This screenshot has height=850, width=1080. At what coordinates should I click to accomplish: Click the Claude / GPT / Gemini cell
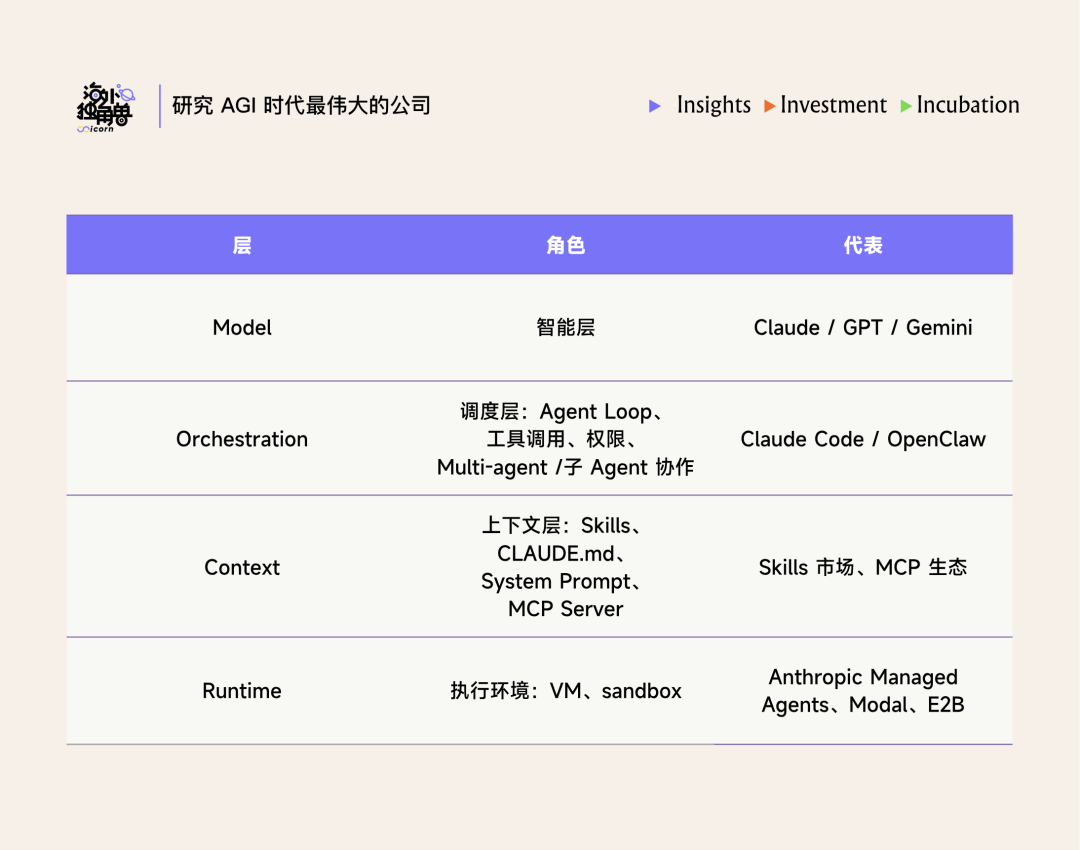(863, 328)
